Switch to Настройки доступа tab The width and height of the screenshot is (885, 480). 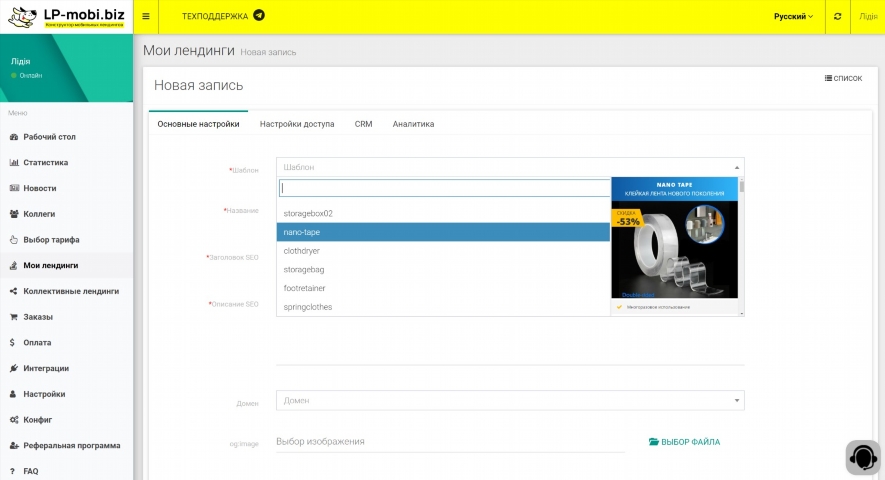pos(297,124)
